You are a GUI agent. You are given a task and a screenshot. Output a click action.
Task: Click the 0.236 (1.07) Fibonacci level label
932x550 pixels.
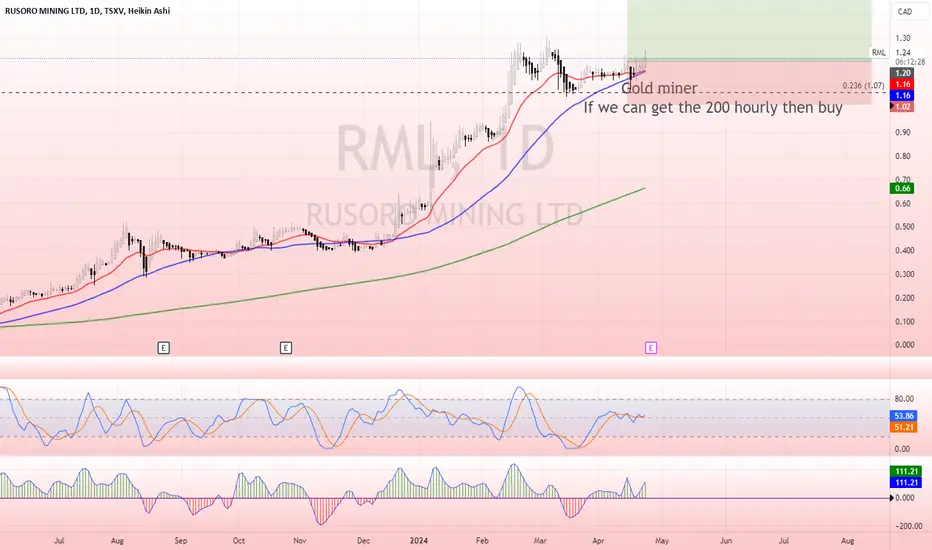tap(863, 86)
